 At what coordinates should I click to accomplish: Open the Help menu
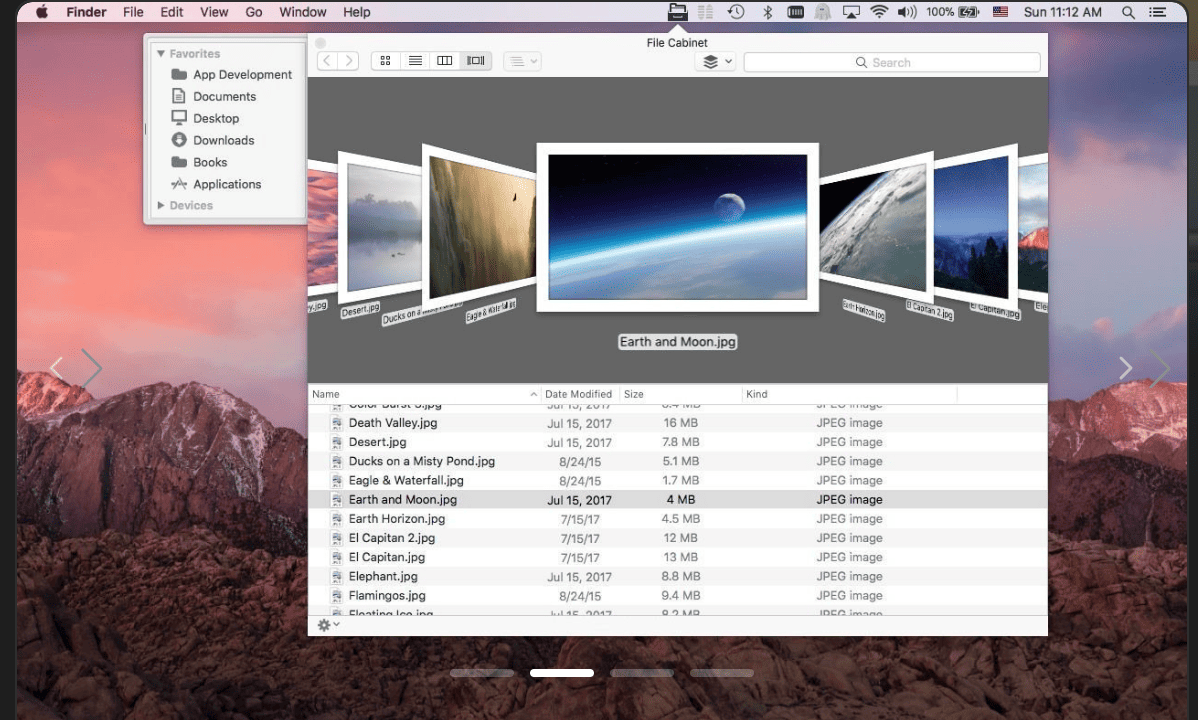click(x=356, y=12)
